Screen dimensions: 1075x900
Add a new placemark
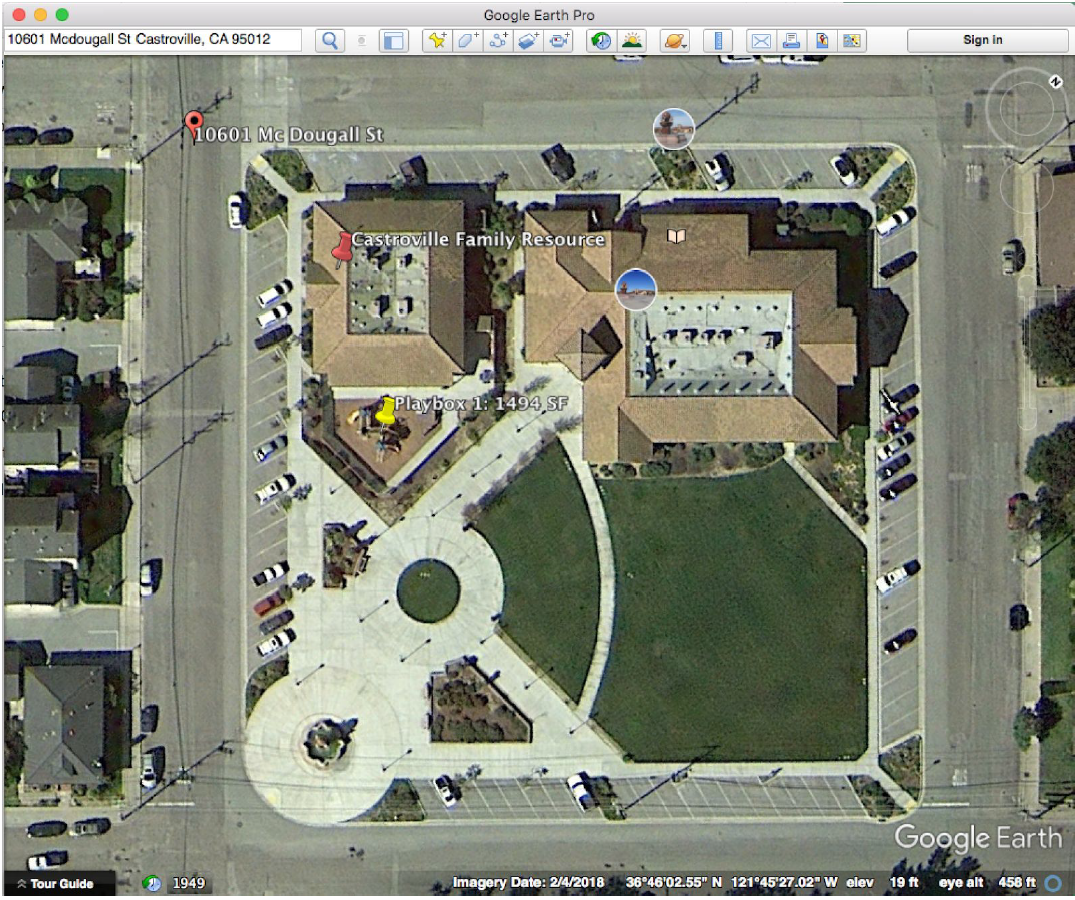(437, 41)
